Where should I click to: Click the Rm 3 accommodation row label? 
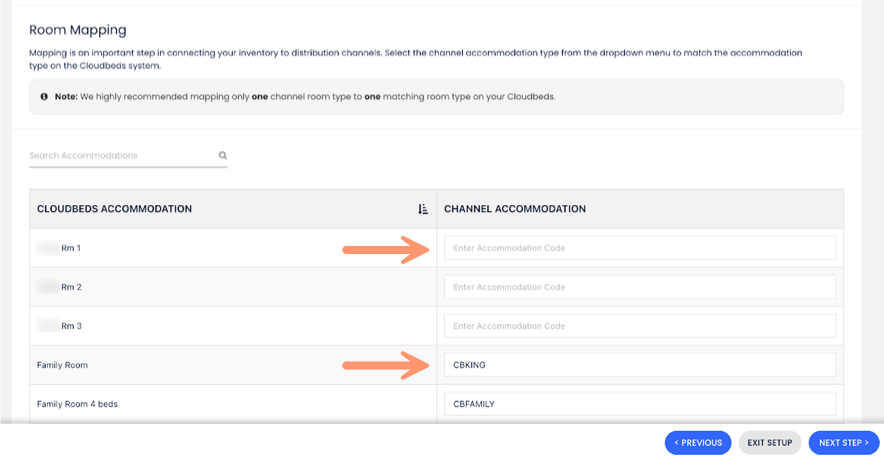[70, 326]
